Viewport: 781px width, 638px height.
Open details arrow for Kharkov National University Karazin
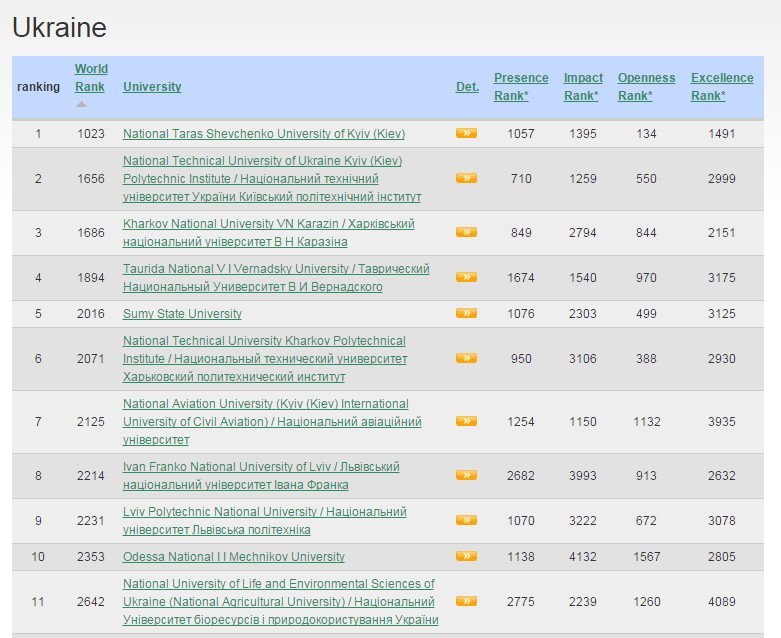pos(466,232)
